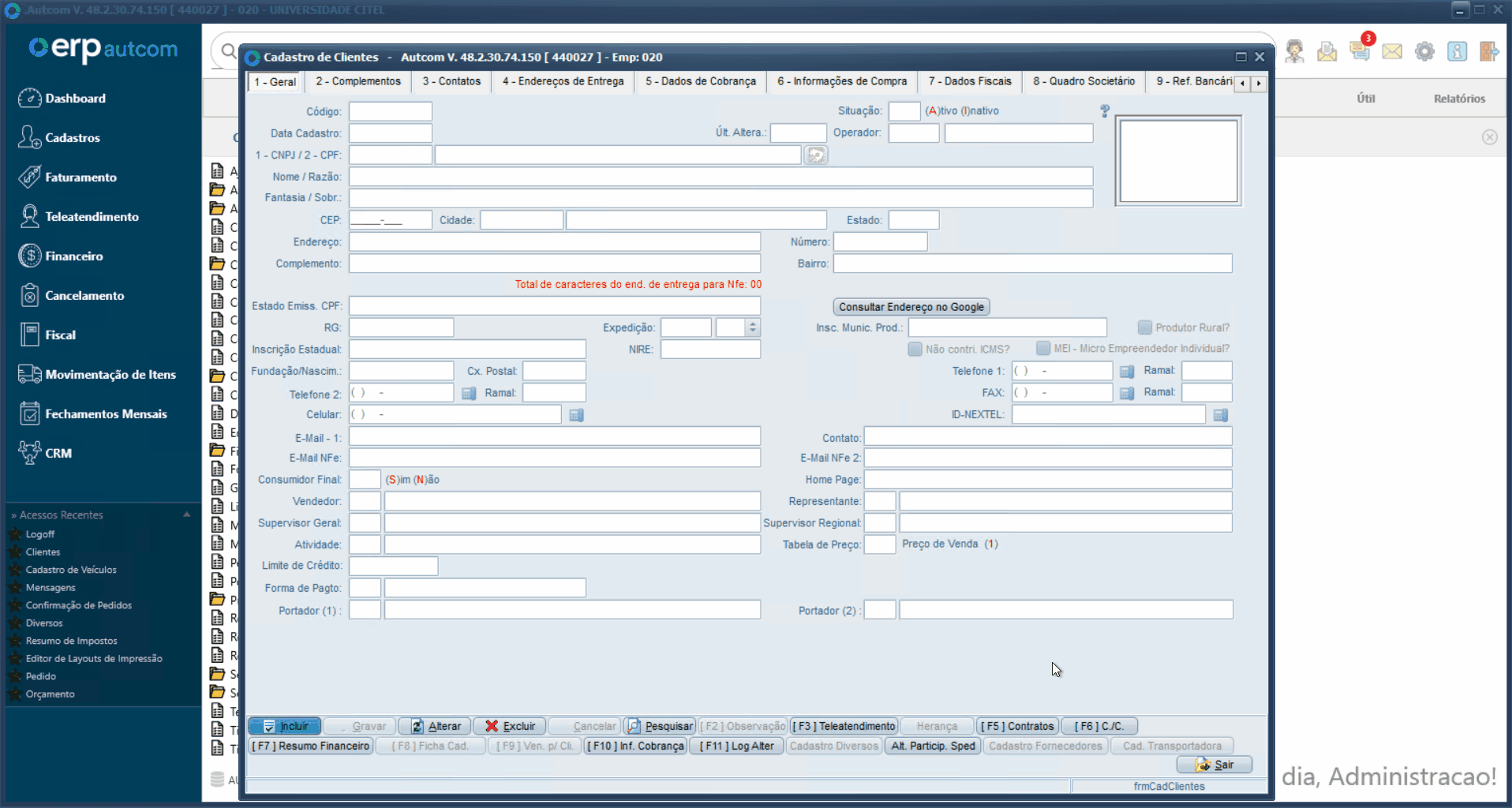Switch to the 3 - Contatos tab

point(451,81)
